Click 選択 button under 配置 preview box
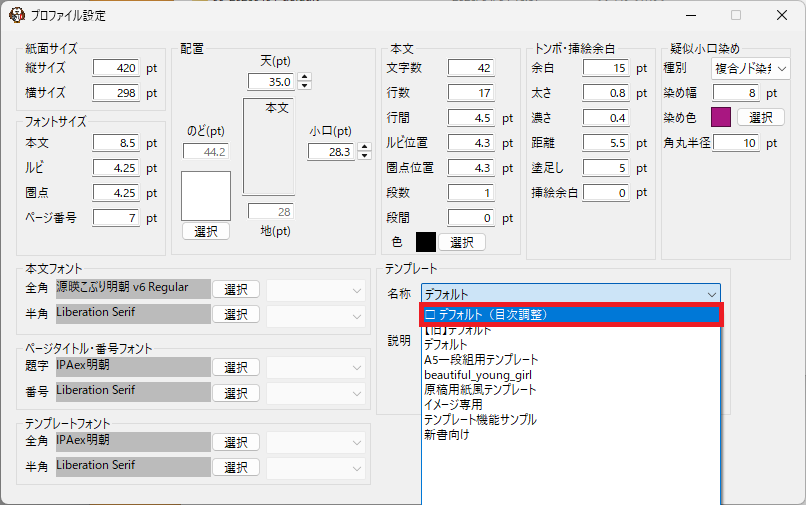 [x=206, y=231]
